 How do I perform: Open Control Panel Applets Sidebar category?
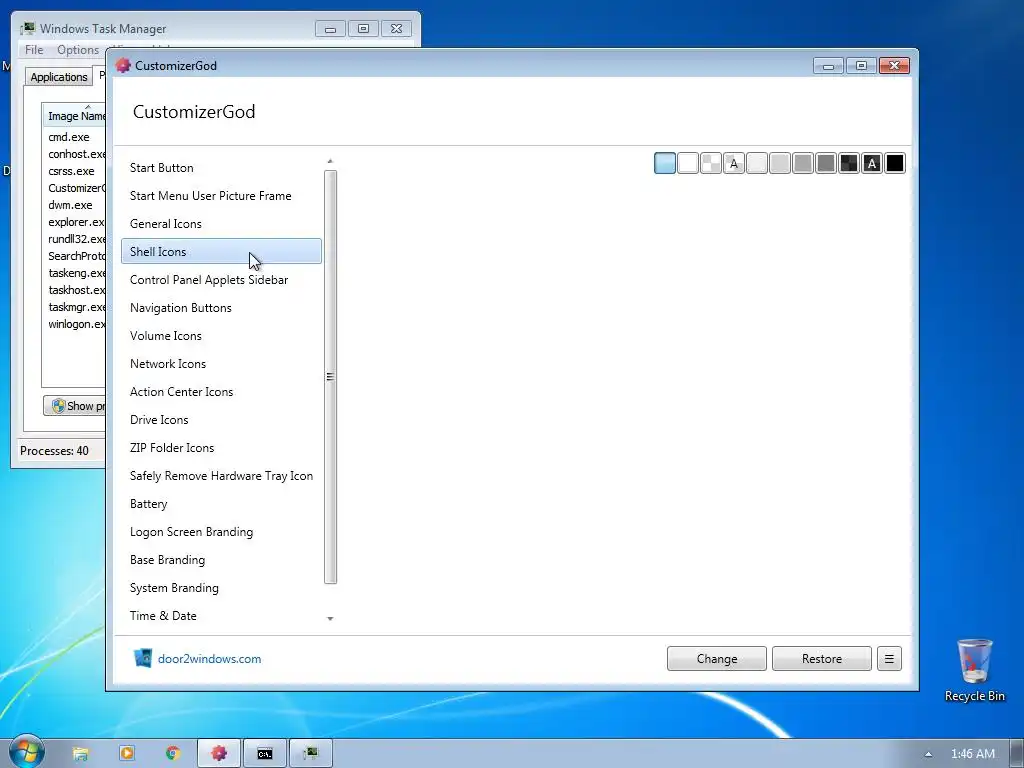coord(221,280)
